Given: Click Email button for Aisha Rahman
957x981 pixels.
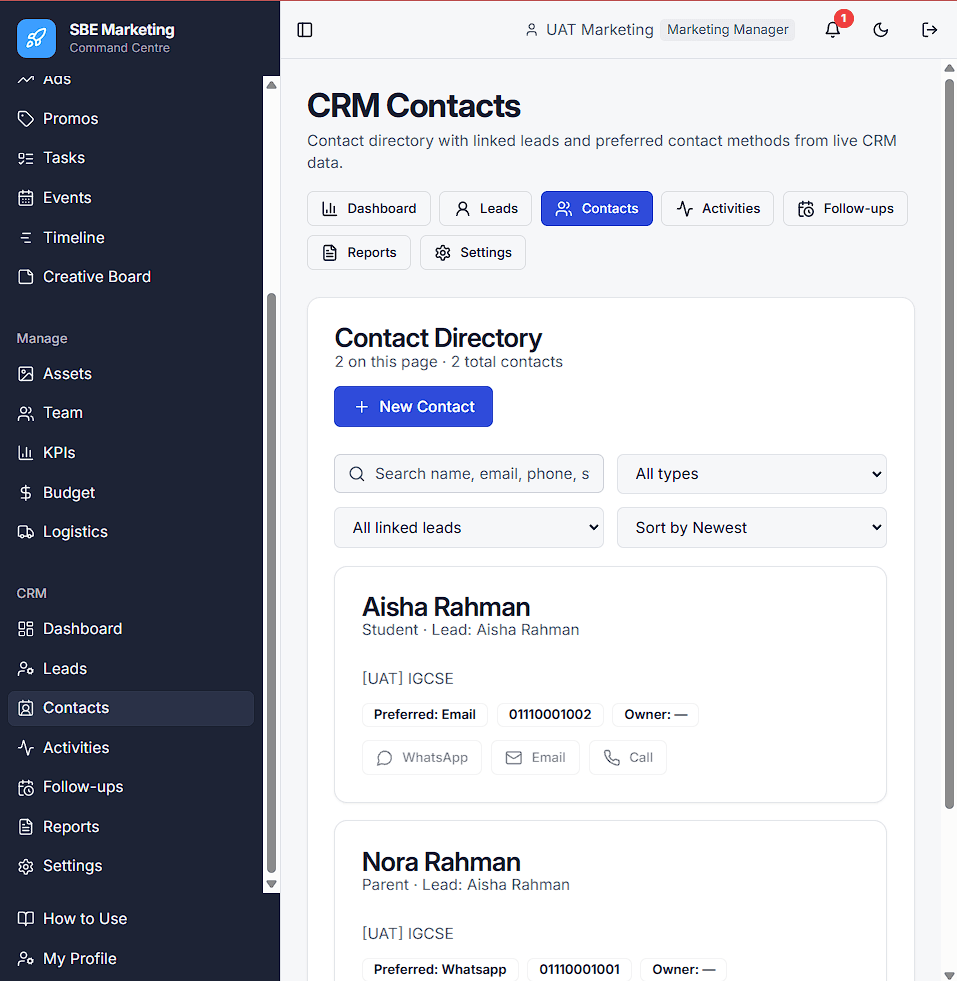Looking at the screenshot, I should (535, 758).
